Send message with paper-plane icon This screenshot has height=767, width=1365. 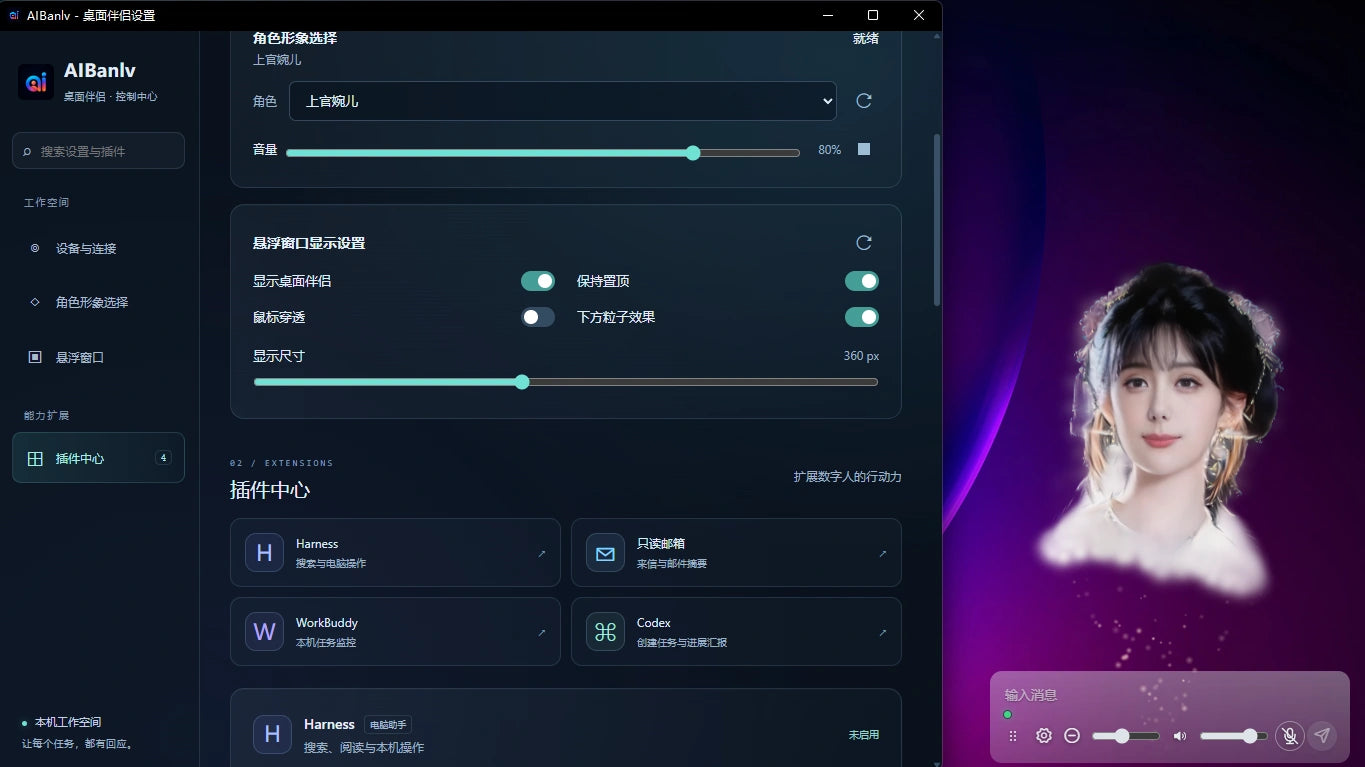[x=1322, y=735]
